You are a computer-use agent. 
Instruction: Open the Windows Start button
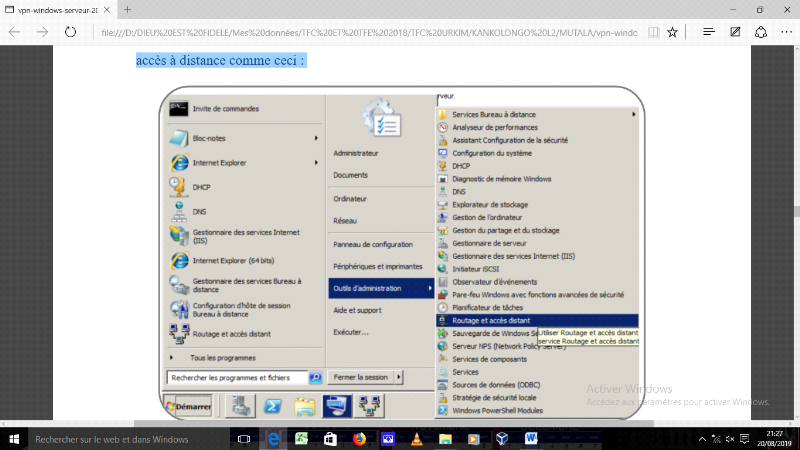click(x=14, y=439)
